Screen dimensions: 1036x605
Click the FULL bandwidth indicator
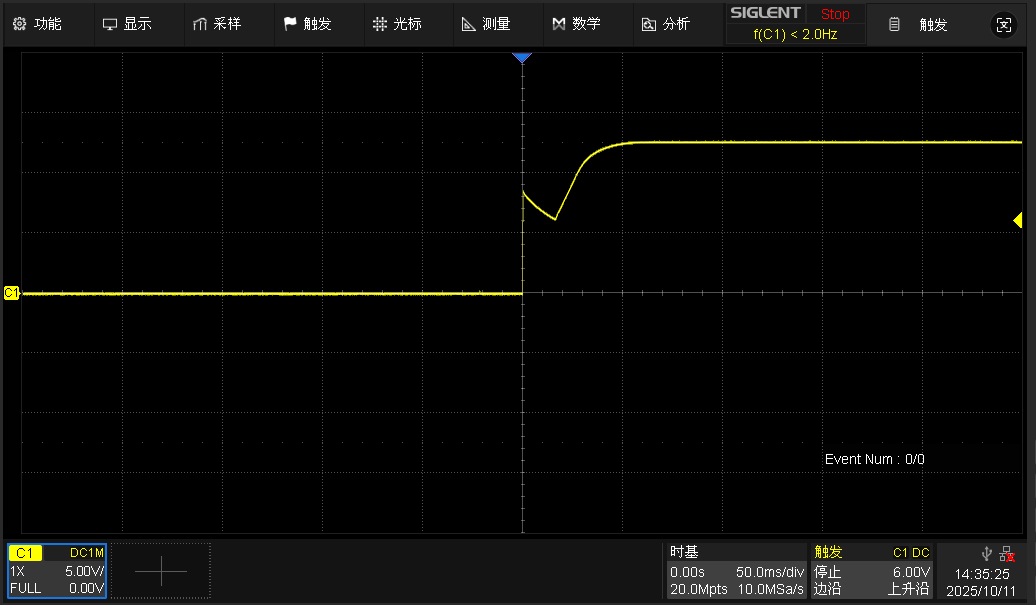point(25,588)
